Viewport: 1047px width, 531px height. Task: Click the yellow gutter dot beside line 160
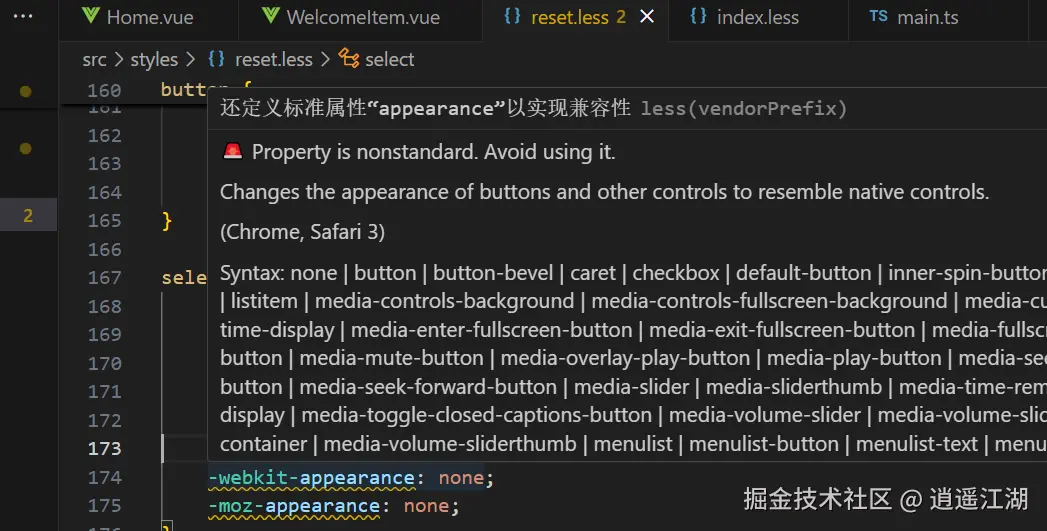[x=26, y=91]
